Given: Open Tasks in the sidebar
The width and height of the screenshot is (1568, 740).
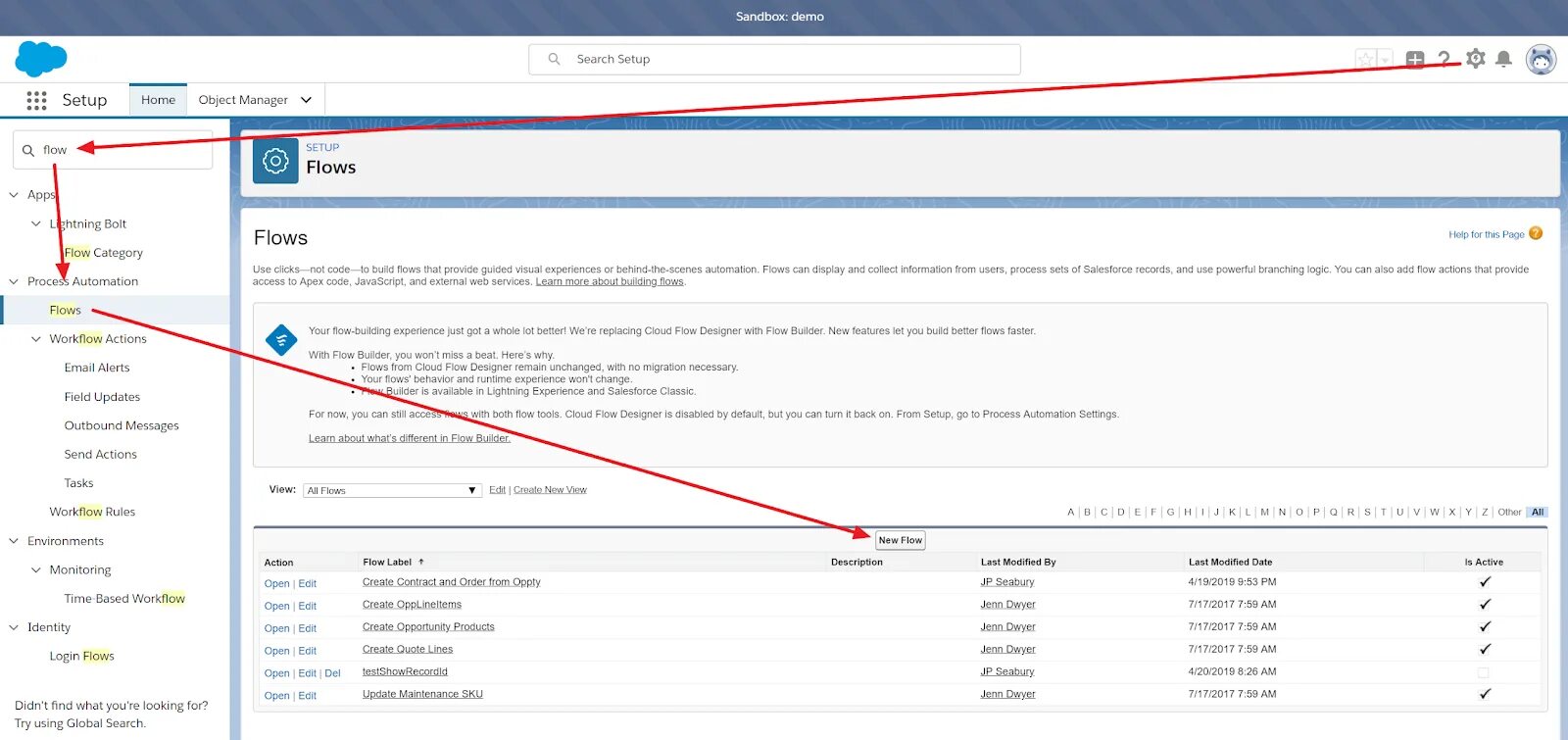Looking at the screenshot, I should pyautogui.click(x=78, y=483).
